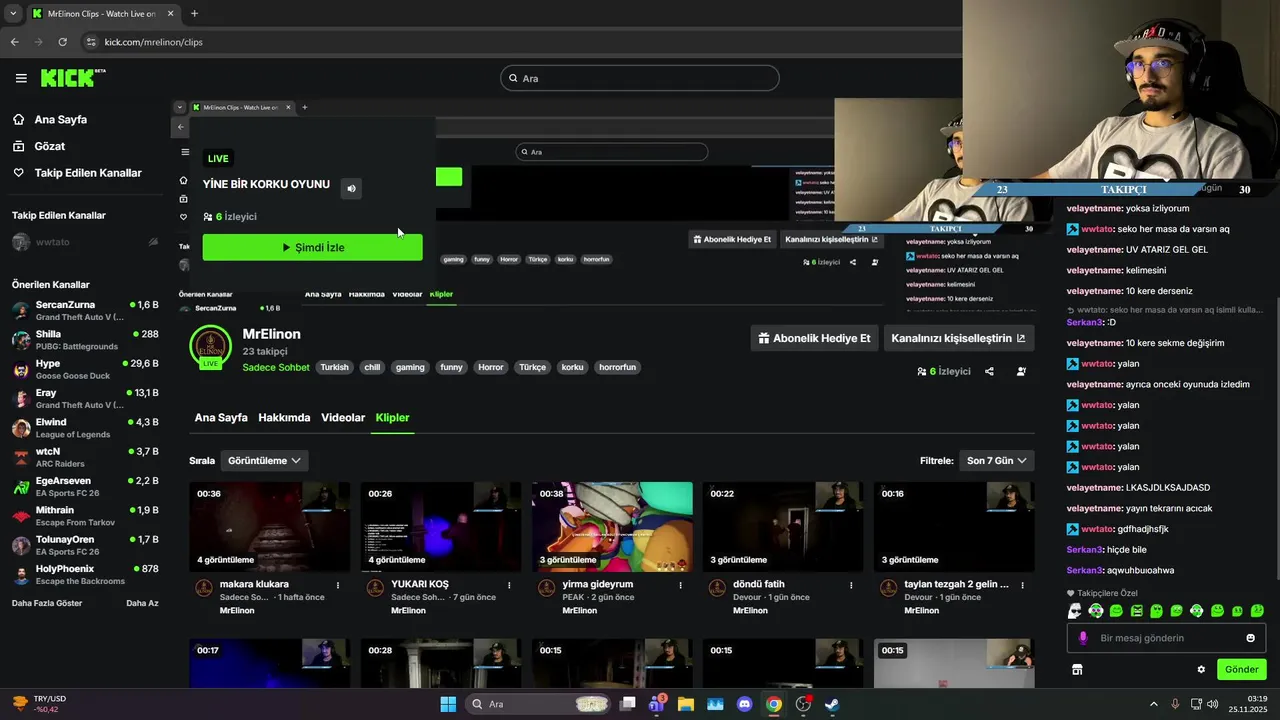Open the shop icon below the chat input
This screenshot has width=1280, height=720.
1077,669
